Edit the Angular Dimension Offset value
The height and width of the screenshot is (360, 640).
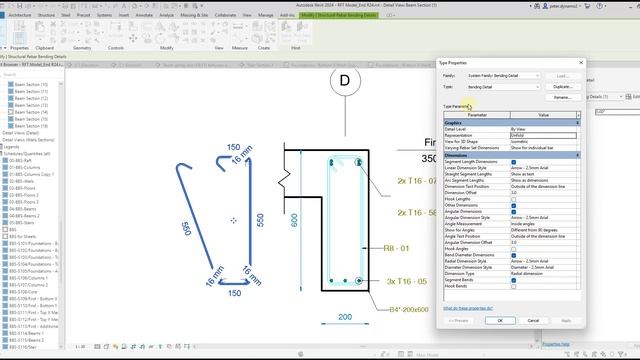pyautogui.click(x=543, y=242)
